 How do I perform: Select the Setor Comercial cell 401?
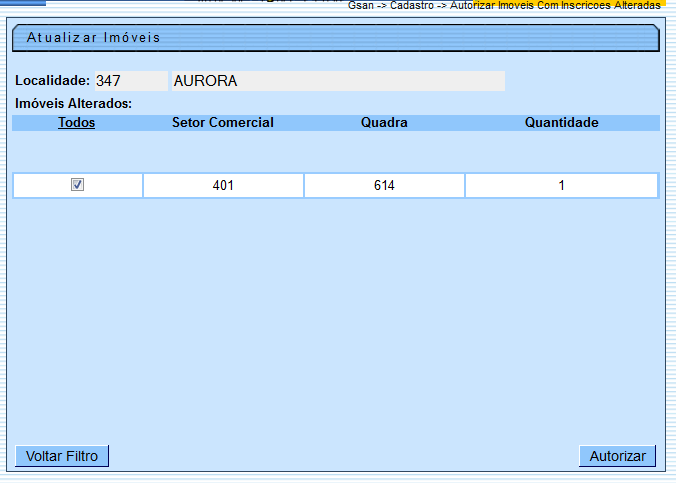point(223,186)
